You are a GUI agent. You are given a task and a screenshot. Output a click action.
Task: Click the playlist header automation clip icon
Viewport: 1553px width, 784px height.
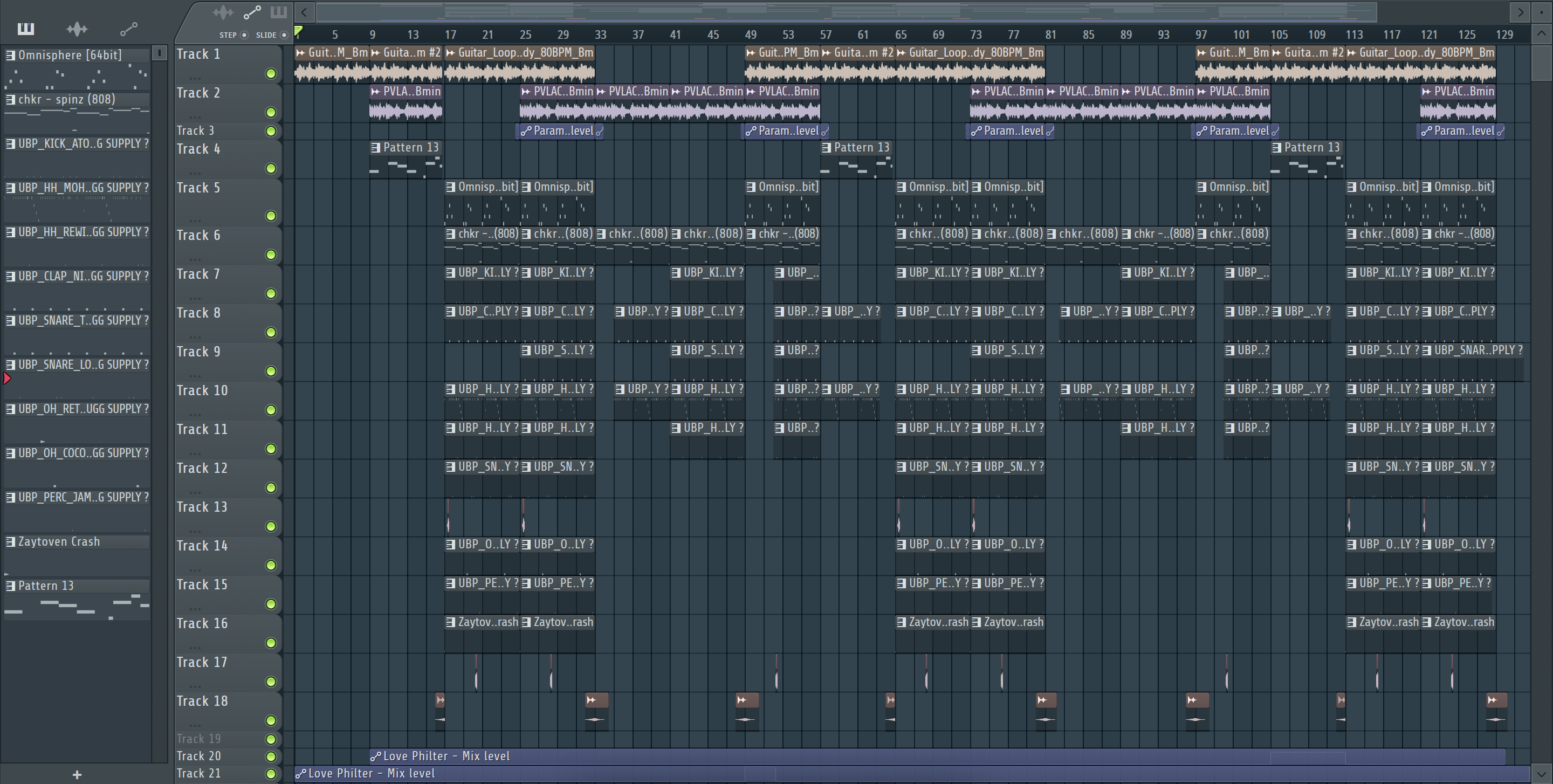click(252, 12)
